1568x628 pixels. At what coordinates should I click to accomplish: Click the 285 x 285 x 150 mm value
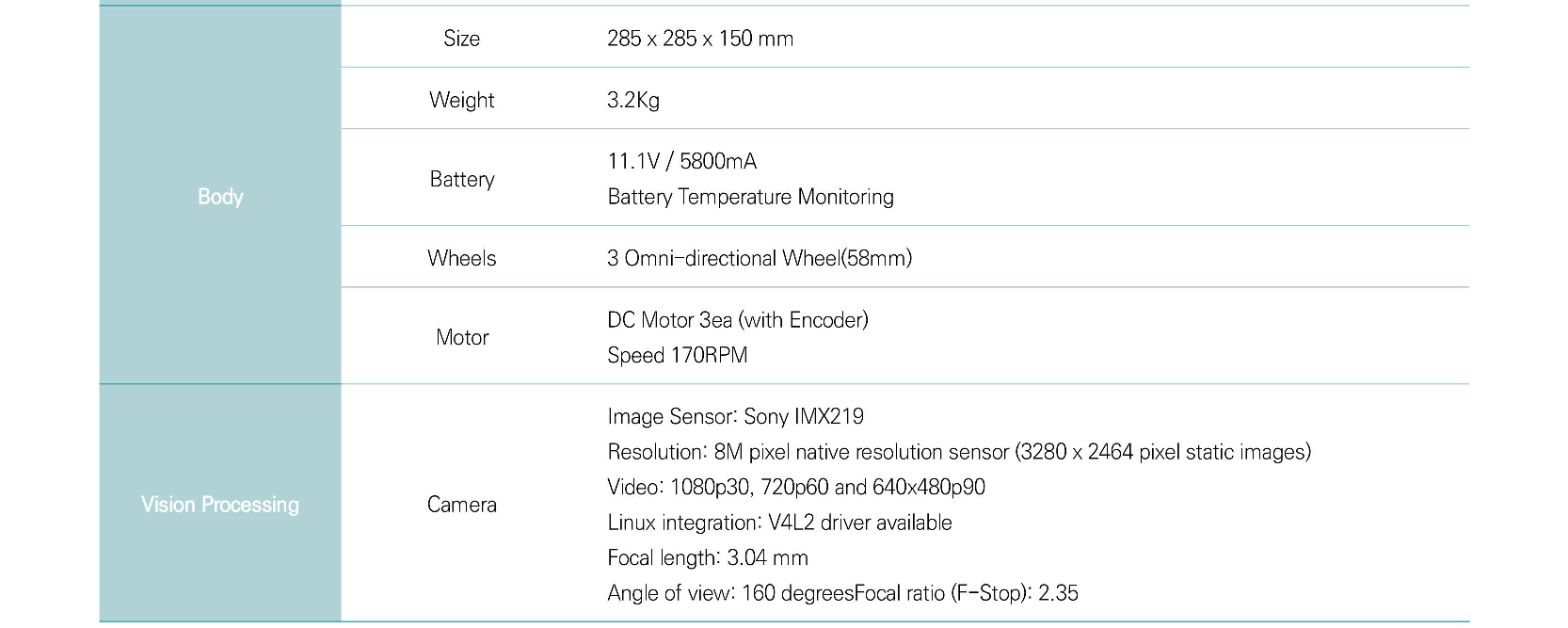click(700, 39)
